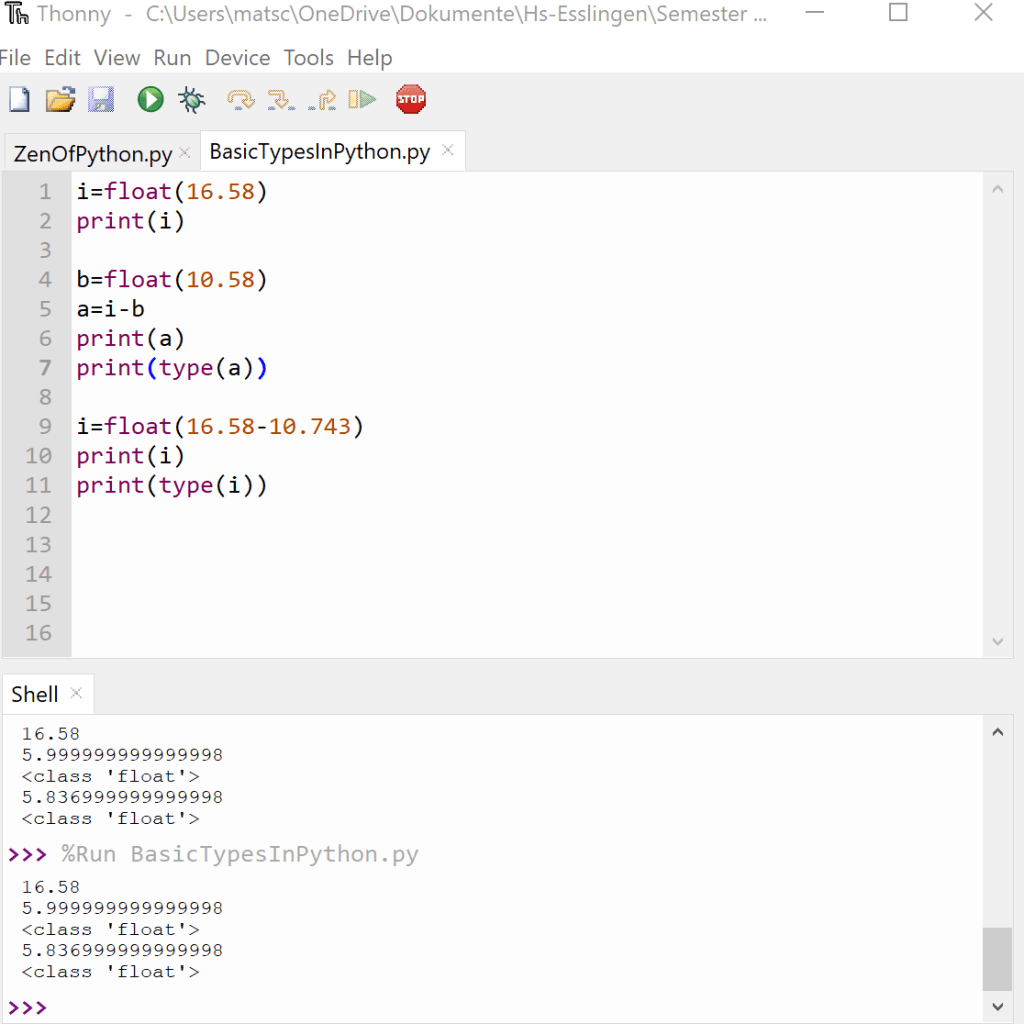The image size is (1024, 1024).
Task: Run current script with green play button
Action: (x=150, y=99)
